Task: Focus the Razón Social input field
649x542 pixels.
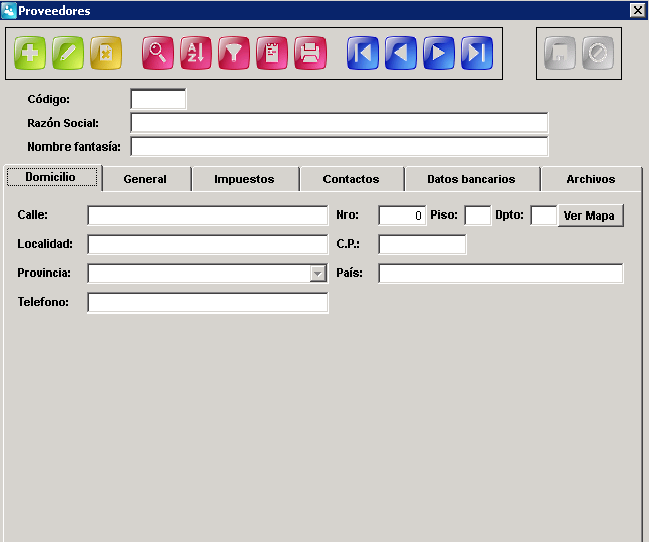Action: click(x=339, y=123)
